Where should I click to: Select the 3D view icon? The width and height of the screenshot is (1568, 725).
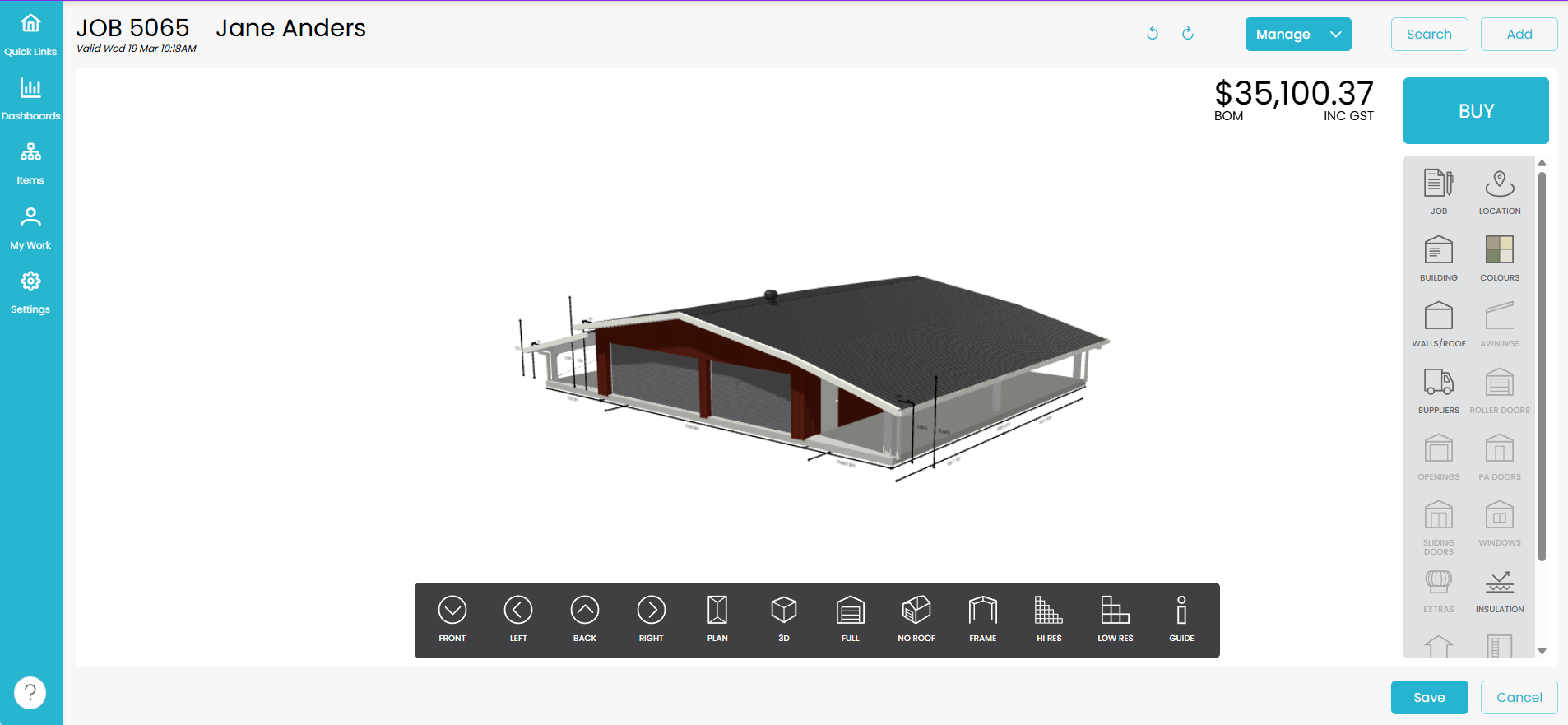pyautogui.click(x=783, y=619)
